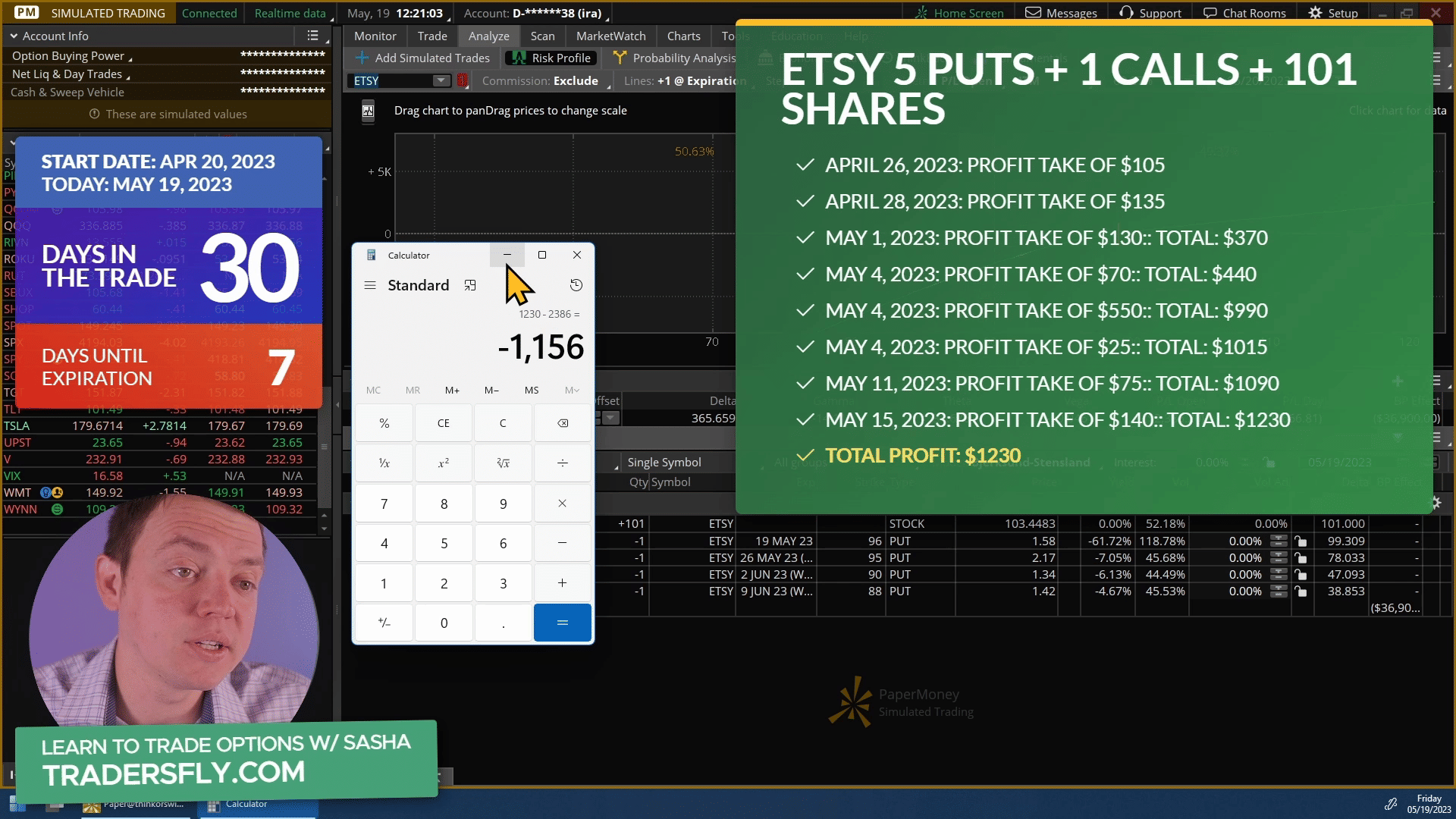
Task: Click the chart mode icon left of drag hint
Action: click(x=368, y=111)
